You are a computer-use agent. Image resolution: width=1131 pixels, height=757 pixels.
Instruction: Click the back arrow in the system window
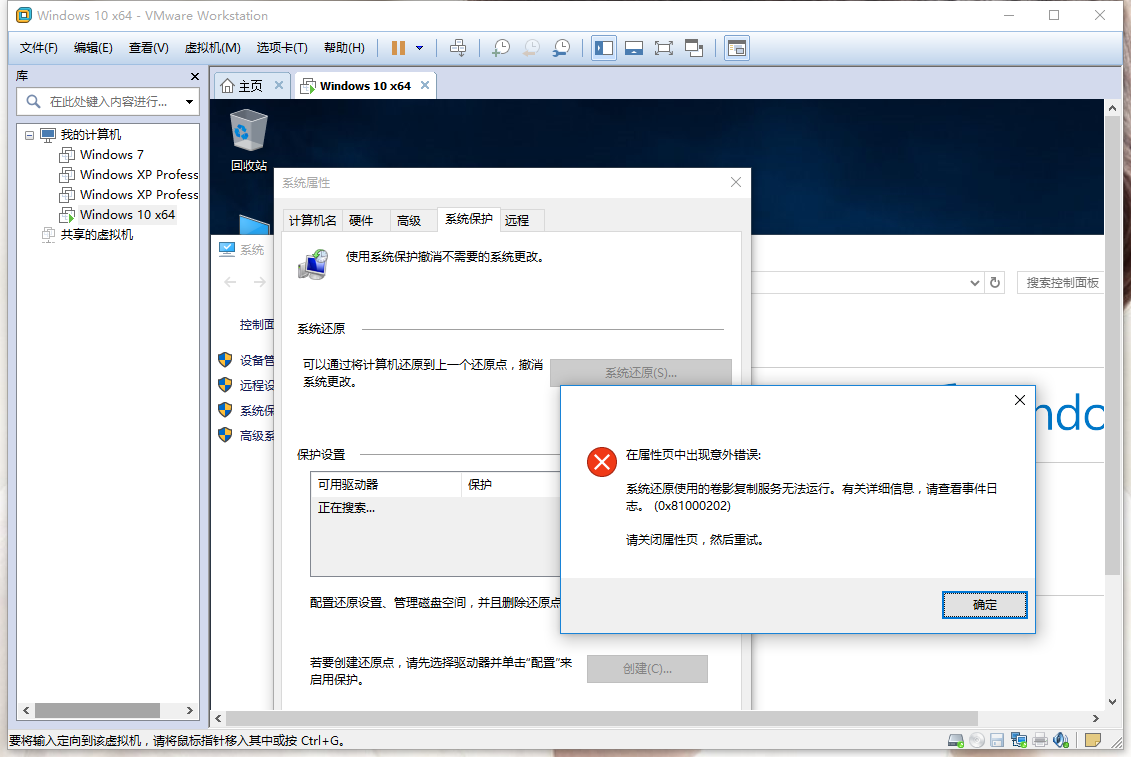pos(230,282)
